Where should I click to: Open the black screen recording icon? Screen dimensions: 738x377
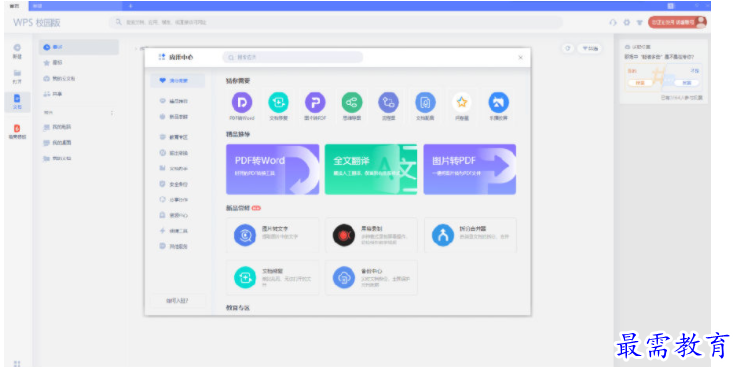344,235
